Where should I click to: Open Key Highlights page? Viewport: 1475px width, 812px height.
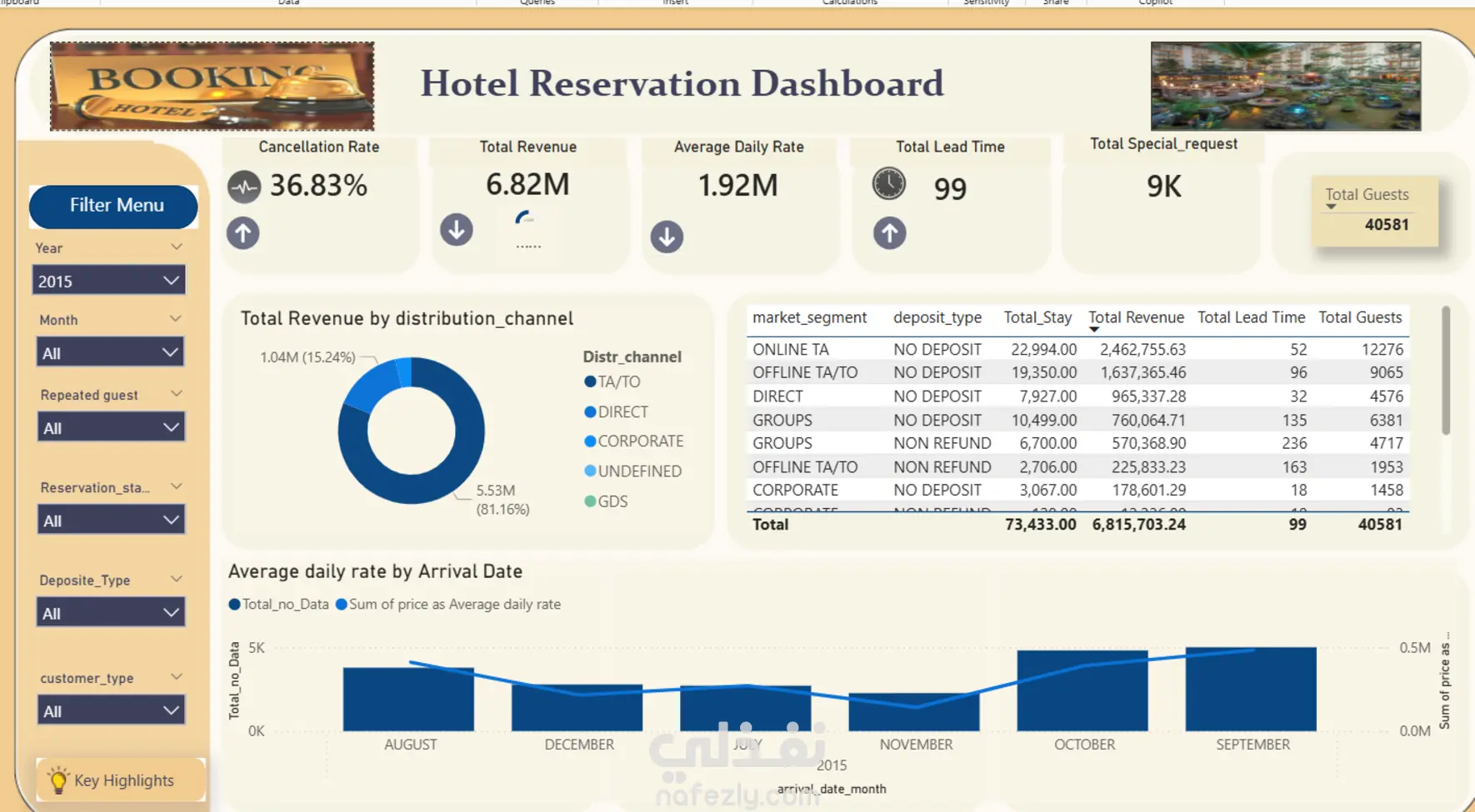click(121, 780)
